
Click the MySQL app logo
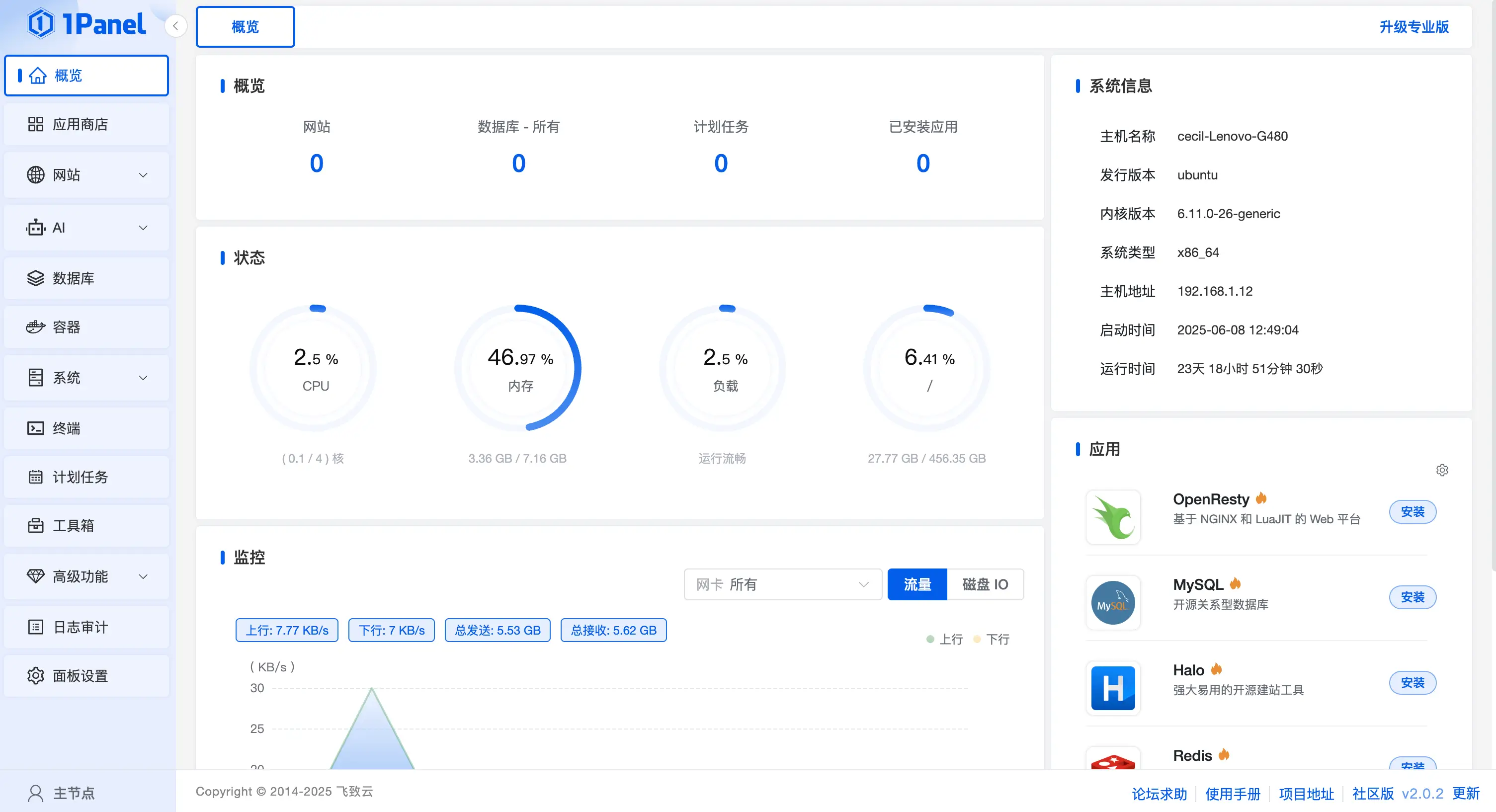1113,602
